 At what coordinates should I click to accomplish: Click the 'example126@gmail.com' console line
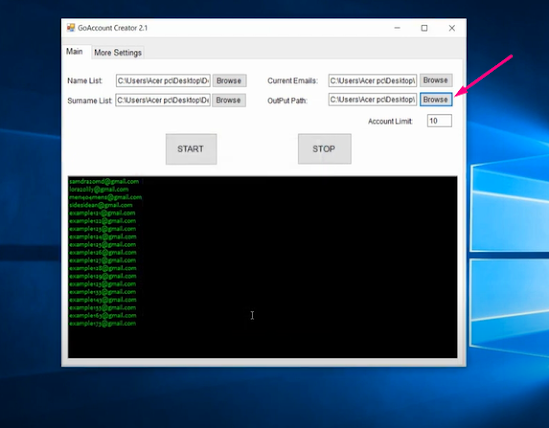103,253
